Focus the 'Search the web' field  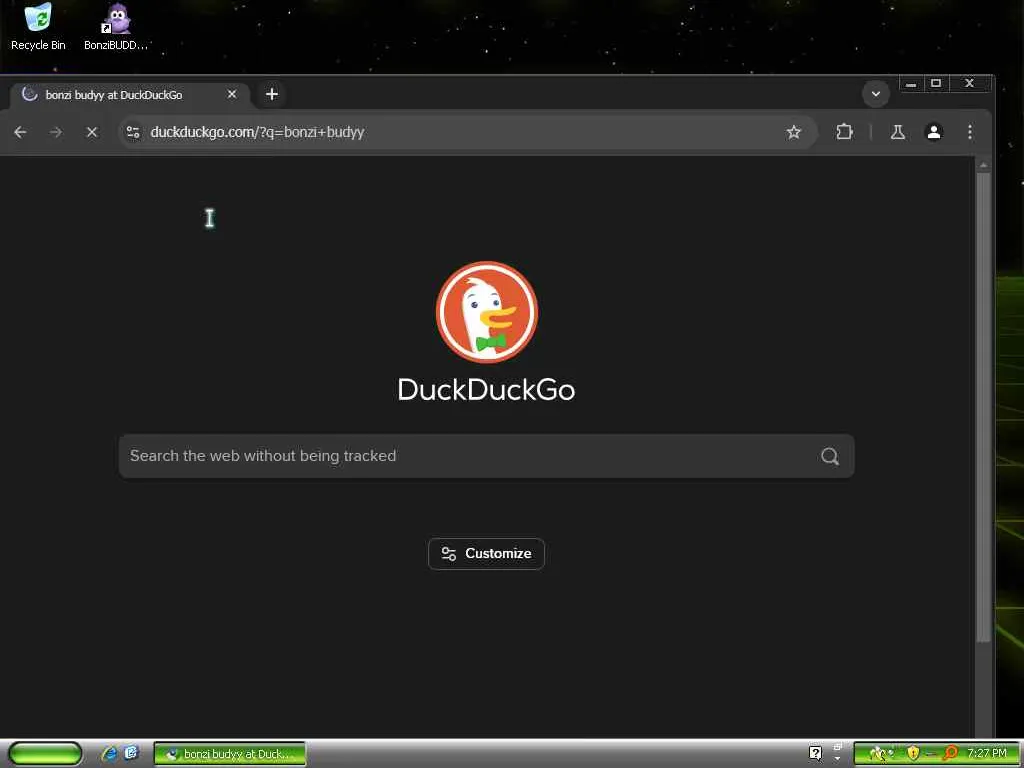coord(487,456)
